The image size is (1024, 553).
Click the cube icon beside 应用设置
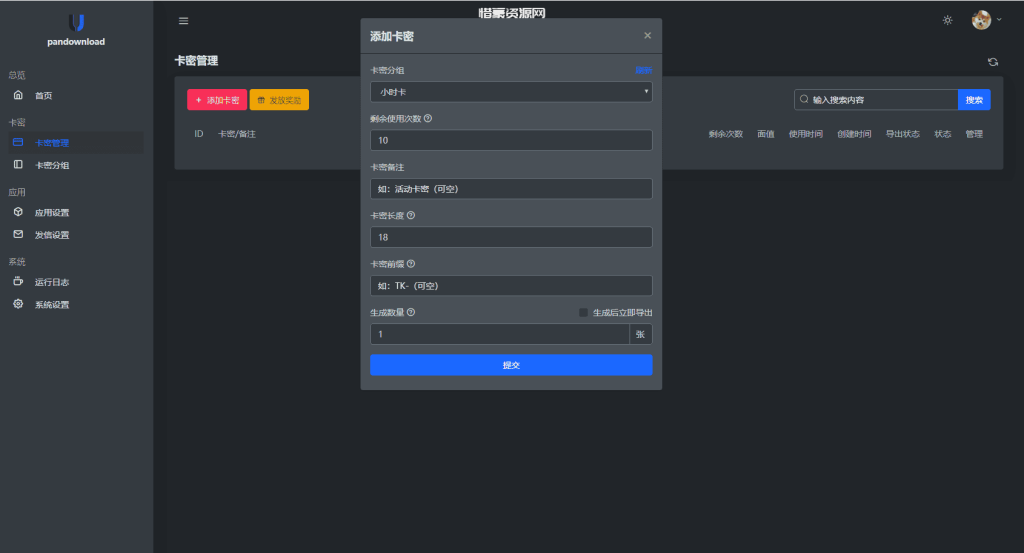click(x=18, y=212)
